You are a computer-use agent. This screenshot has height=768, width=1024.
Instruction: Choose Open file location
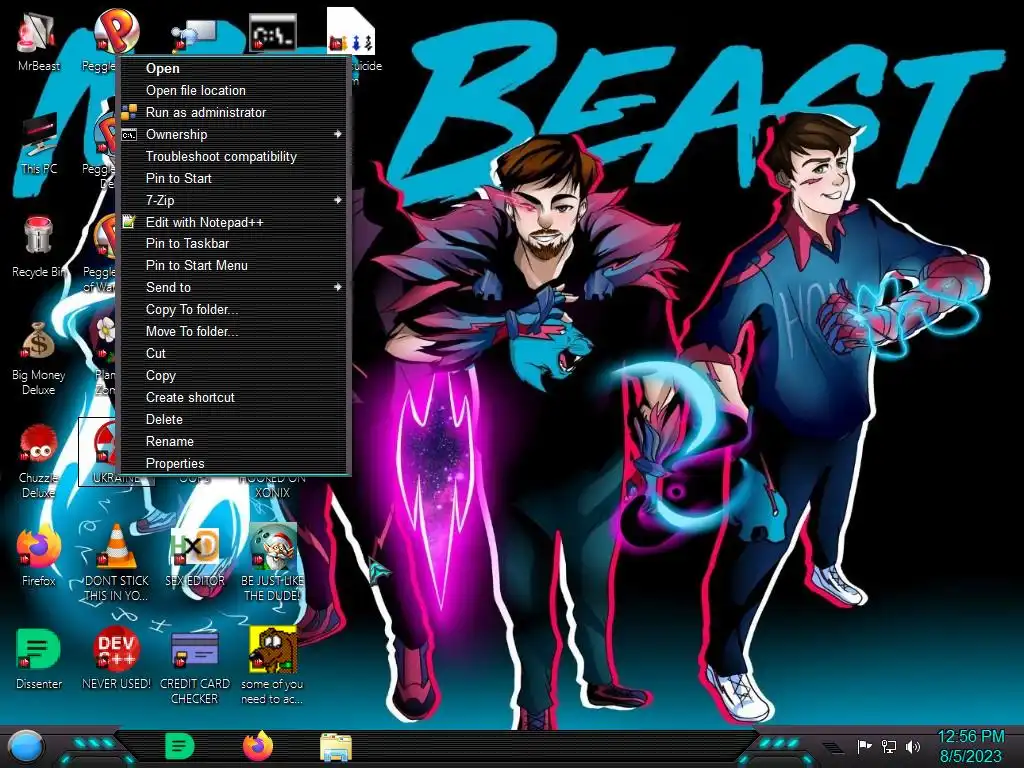pyautogui.click(x=233, y=91)
